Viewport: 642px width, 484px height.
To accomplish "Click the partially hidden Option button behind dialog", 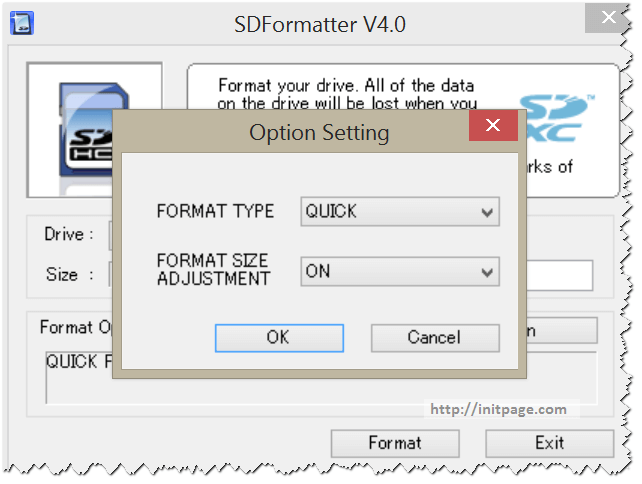I will (x=562, y=330).
